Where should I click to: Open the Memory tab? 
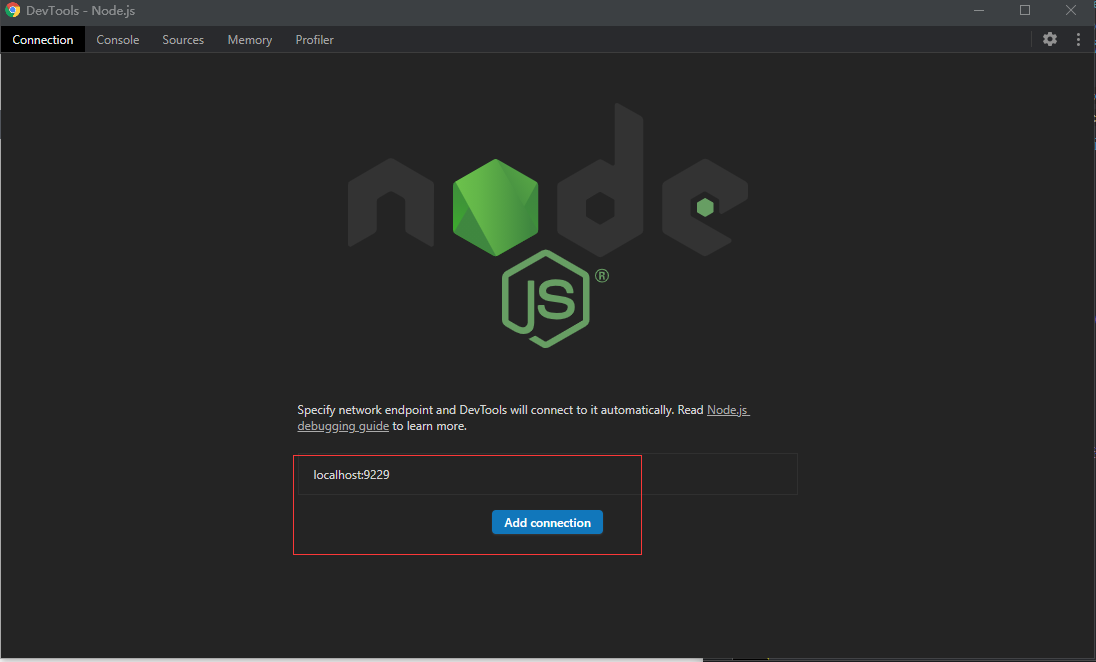(250, 40)
